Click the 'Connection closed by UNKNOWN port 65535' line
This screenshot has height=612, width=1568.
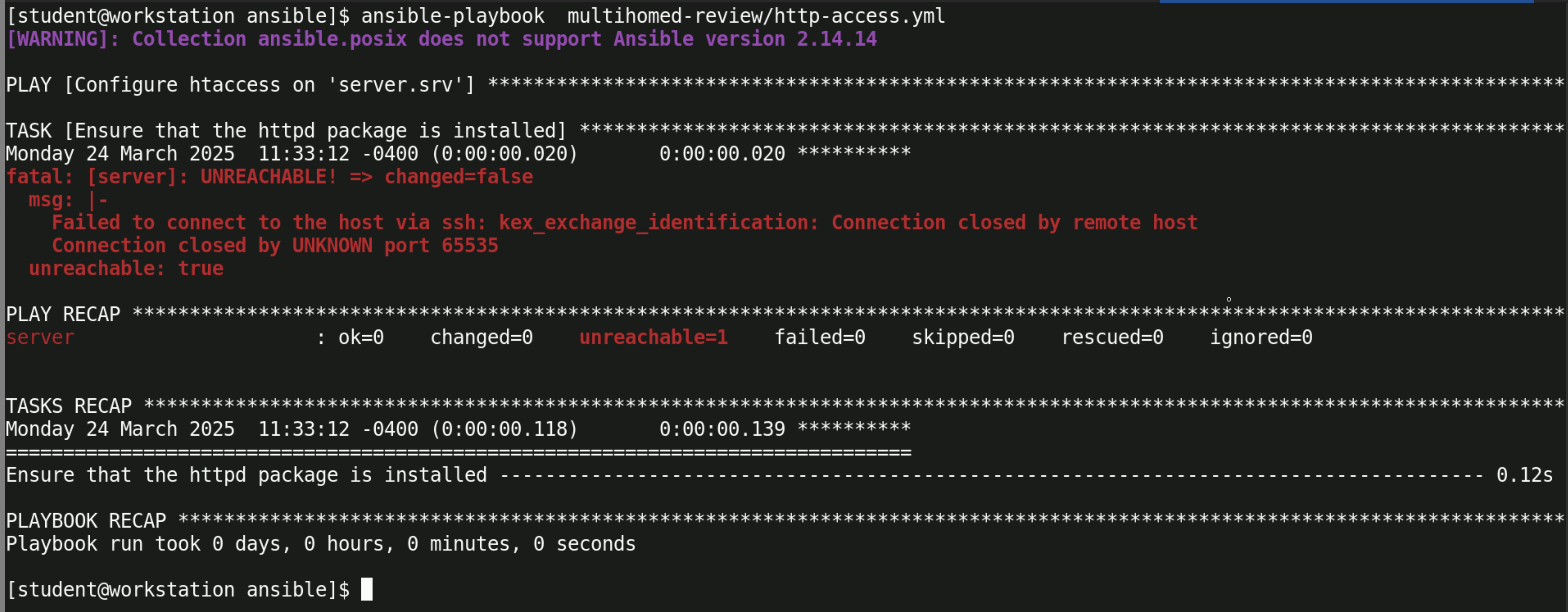[274, 246]
